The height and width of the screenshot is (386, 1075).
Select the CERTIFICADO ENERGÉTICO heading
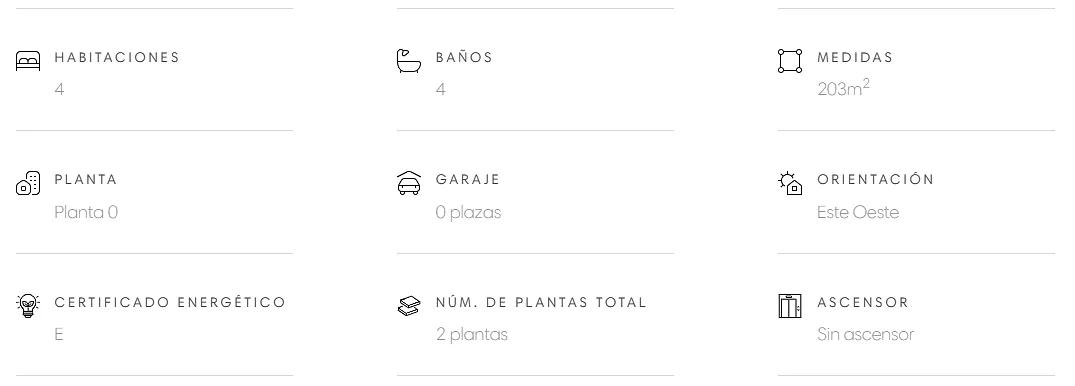[170, 302]
